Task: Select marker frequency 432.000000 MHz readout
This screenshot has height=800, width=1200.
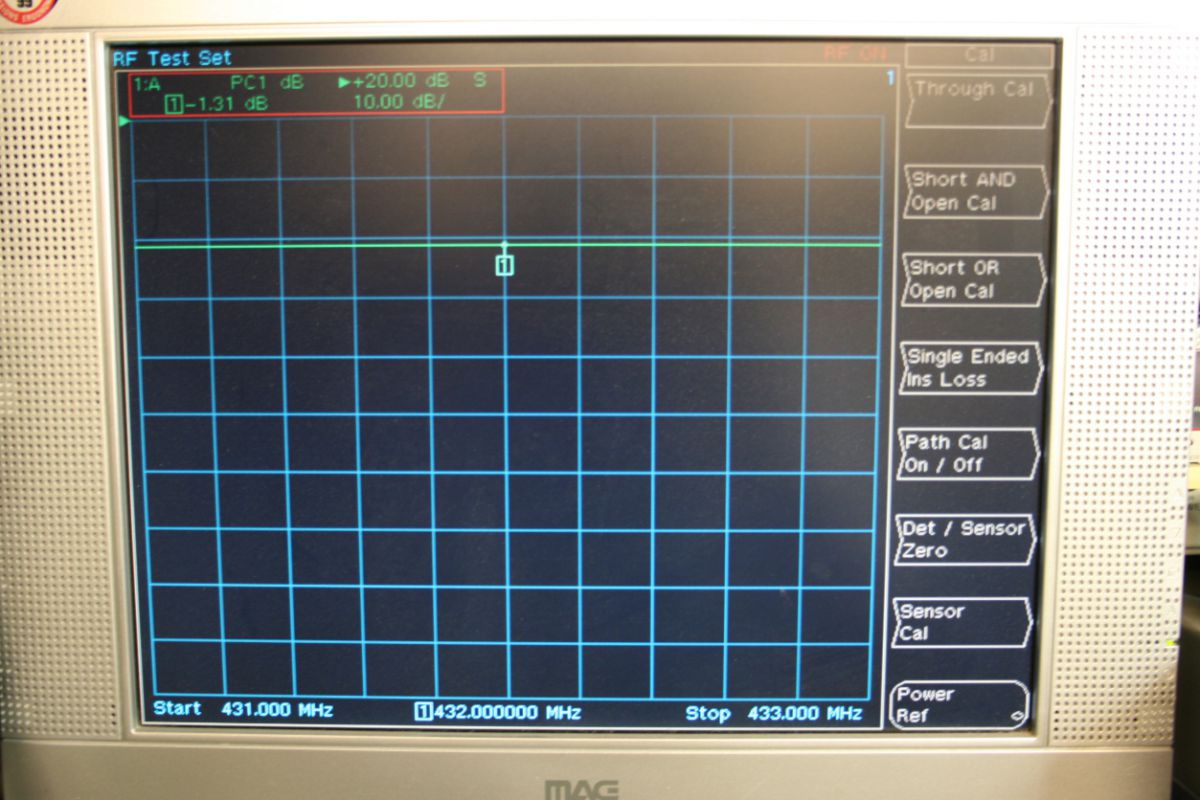Action: pos(497,712)
